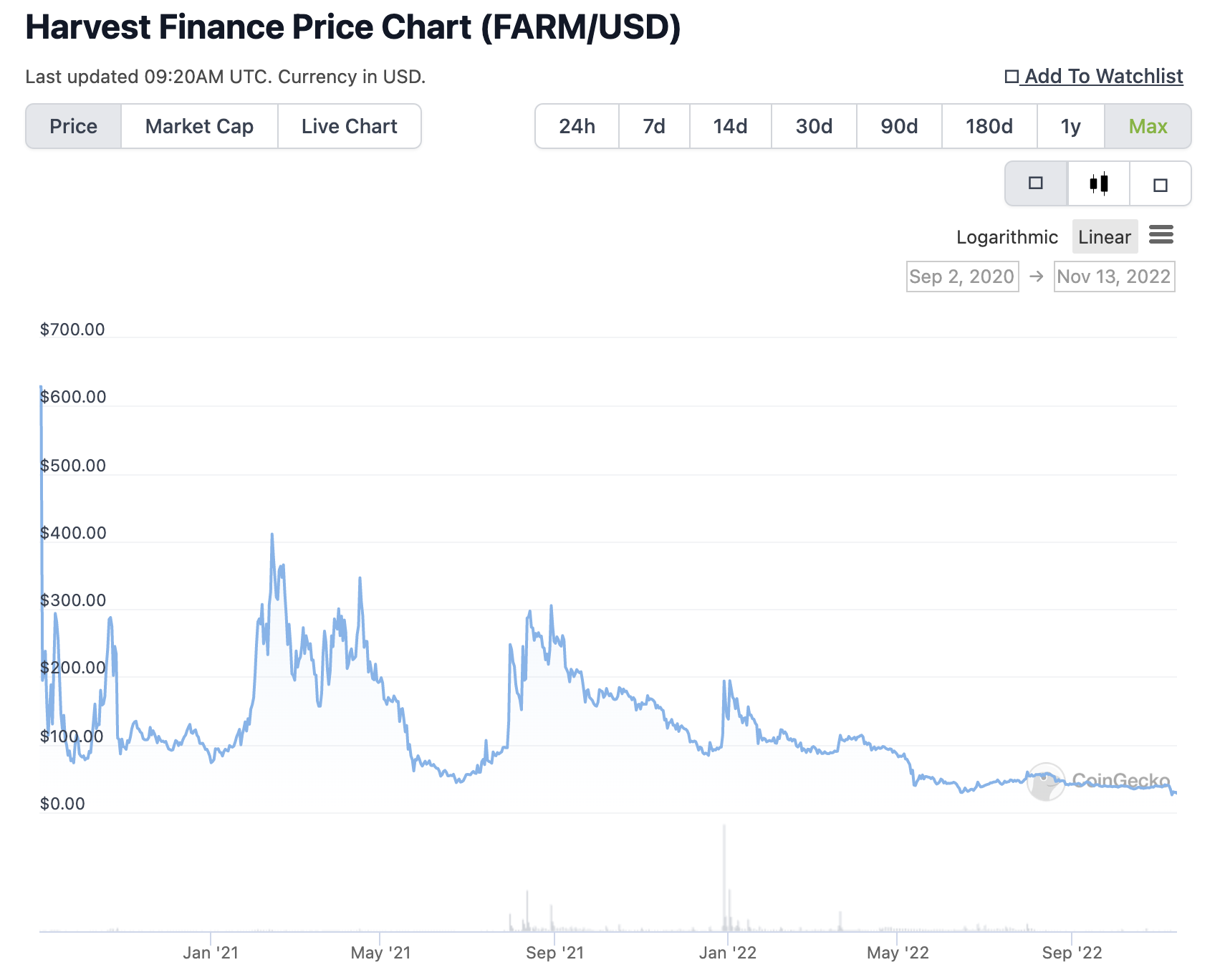Screen dimensions: 1225x980
Task: Select the 1y time range
Action: (1071, 126)
